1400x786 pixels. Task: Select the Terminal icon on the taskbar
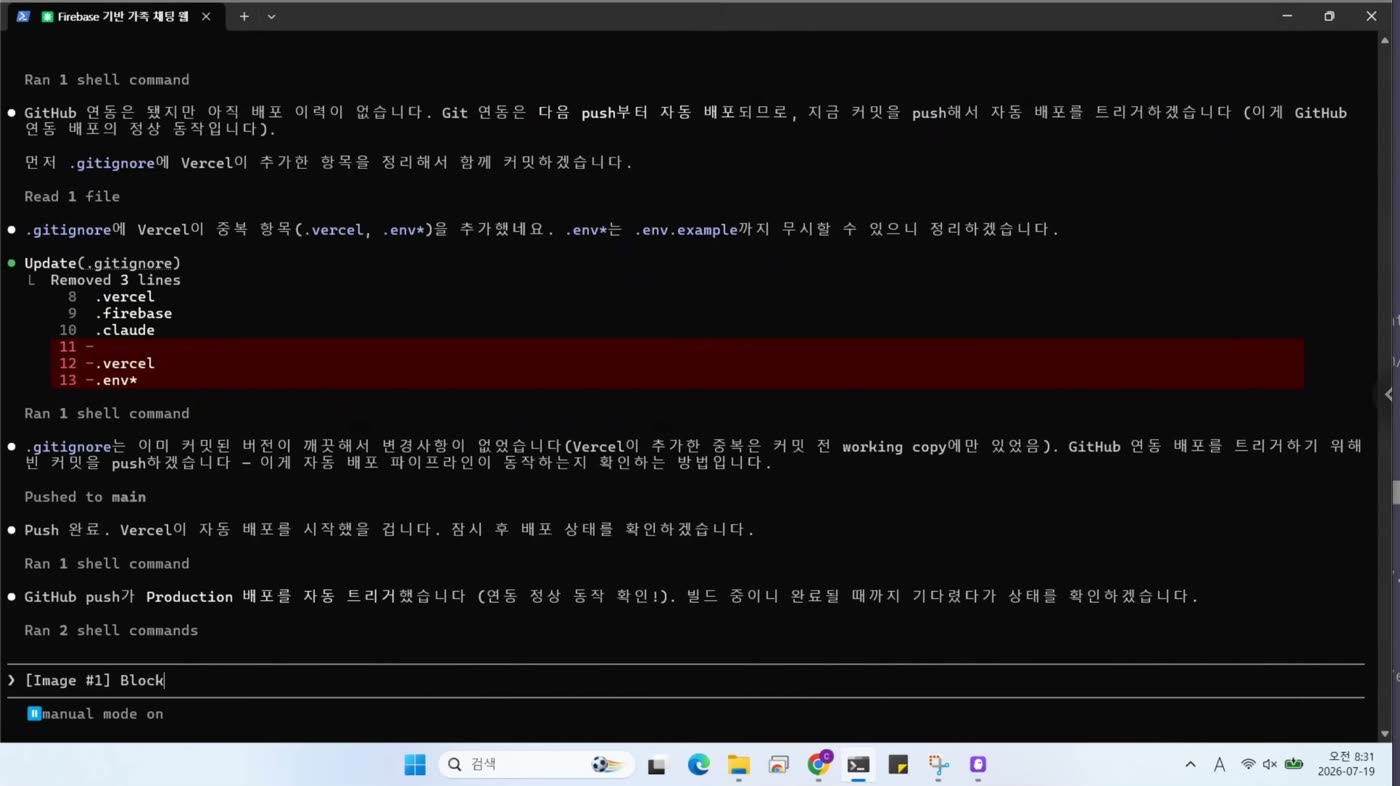tap(858, 765)
